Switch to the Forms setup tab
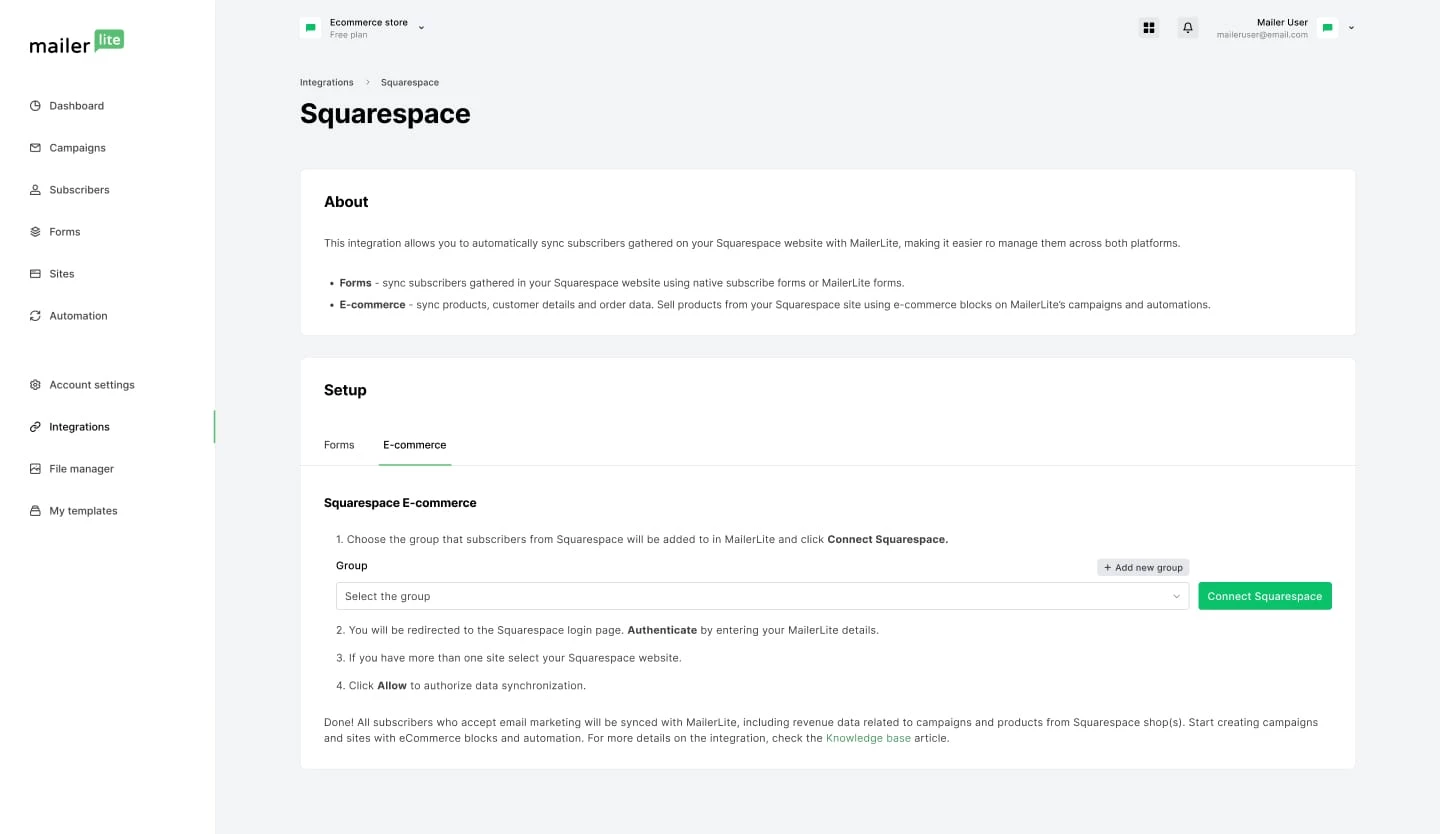The image size is (1440, 834). click(339, 445)
